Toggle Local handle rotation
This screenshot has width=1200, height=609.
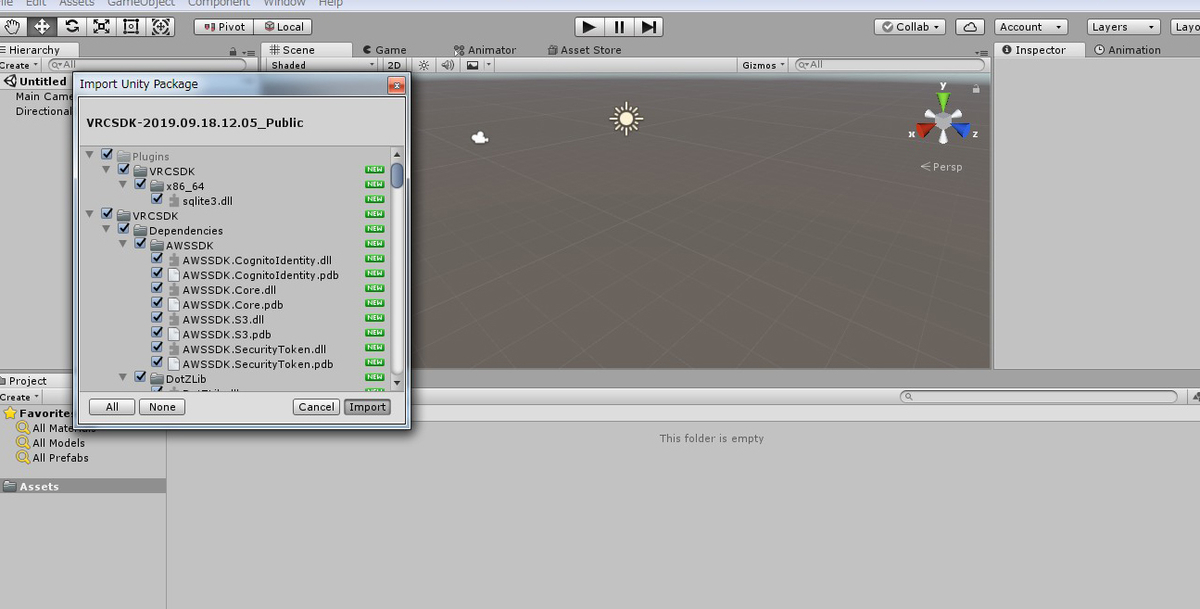(x=283, y=27)
